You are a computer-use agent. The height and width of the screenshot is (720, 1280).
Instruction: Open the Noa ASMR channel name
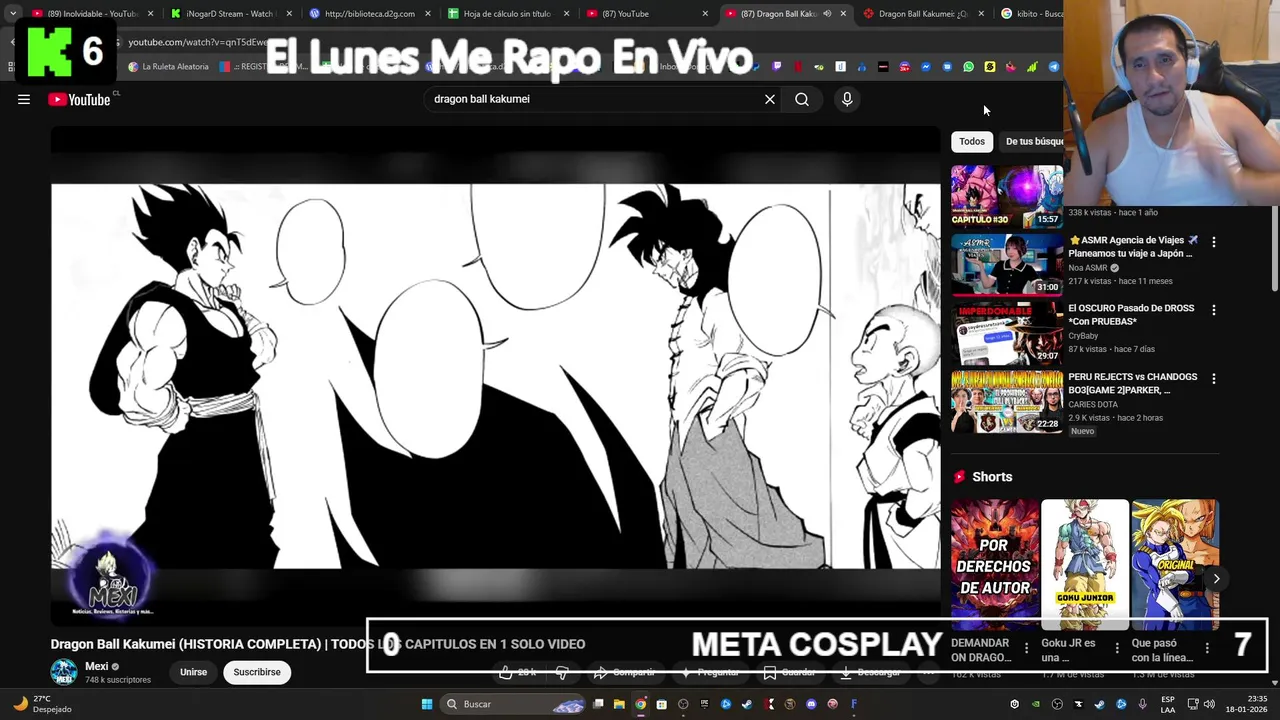point(1088,268)
